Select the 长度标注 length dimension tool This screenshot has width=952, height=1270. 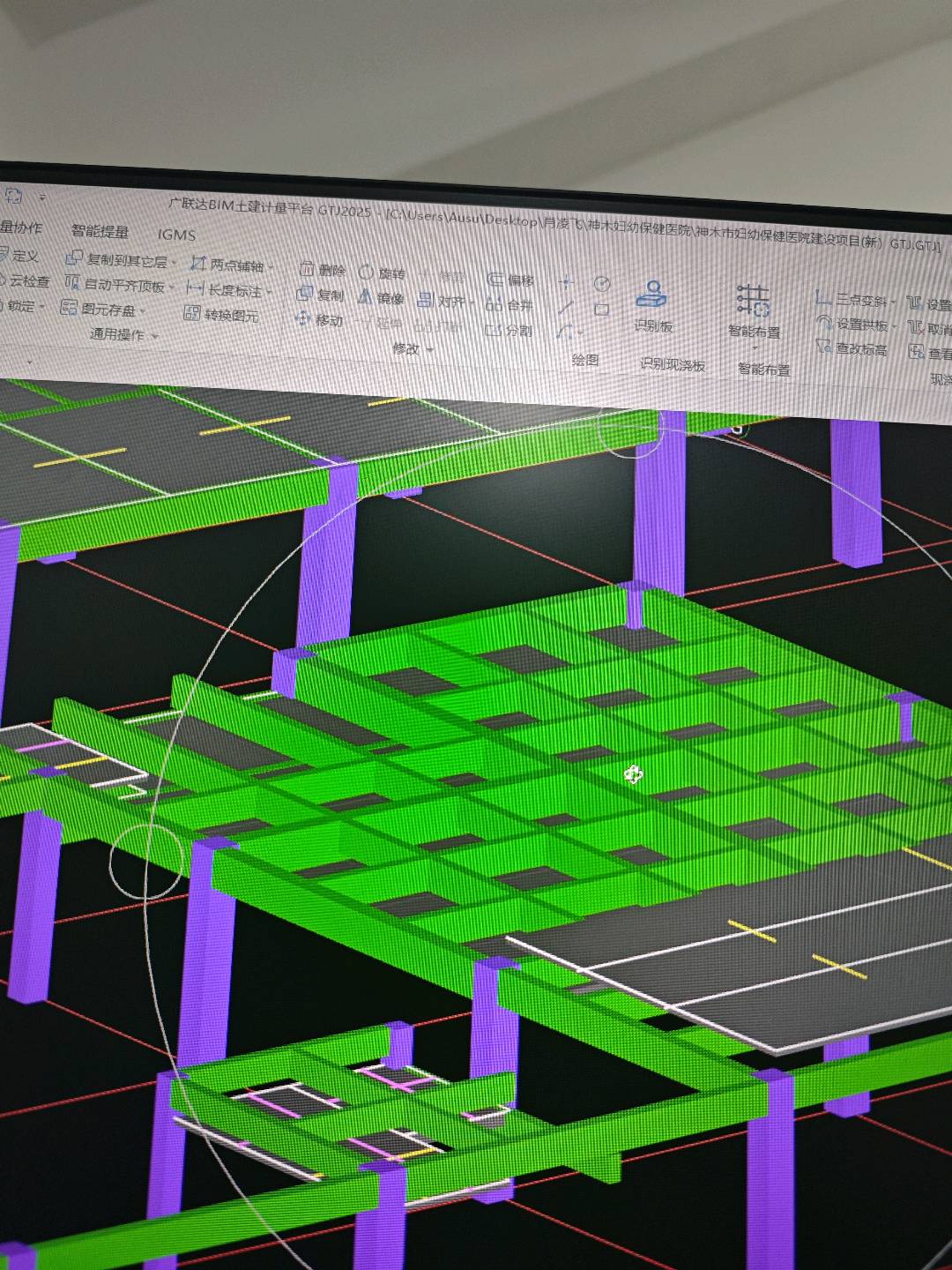[224, 289]
